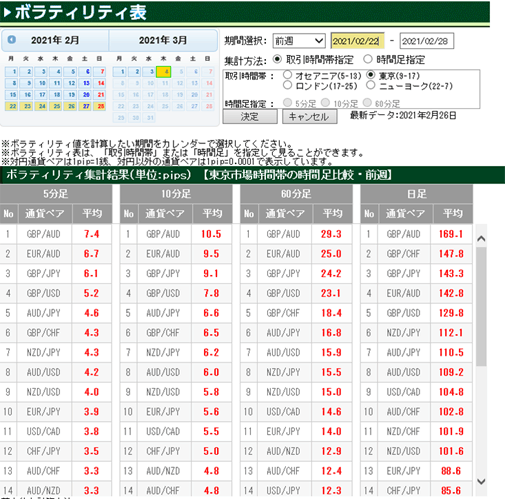This screenshot has width=505, height=499.
Task: Click the vertical scrollbar thumb of results
Action: (481, 306)
